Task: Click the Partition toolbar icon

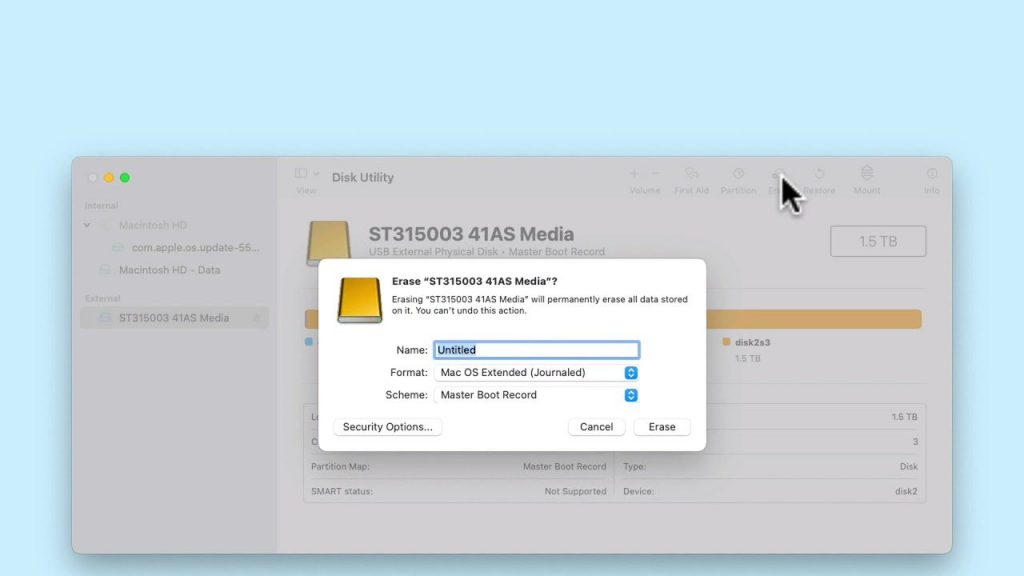Action: coord(739,173)
